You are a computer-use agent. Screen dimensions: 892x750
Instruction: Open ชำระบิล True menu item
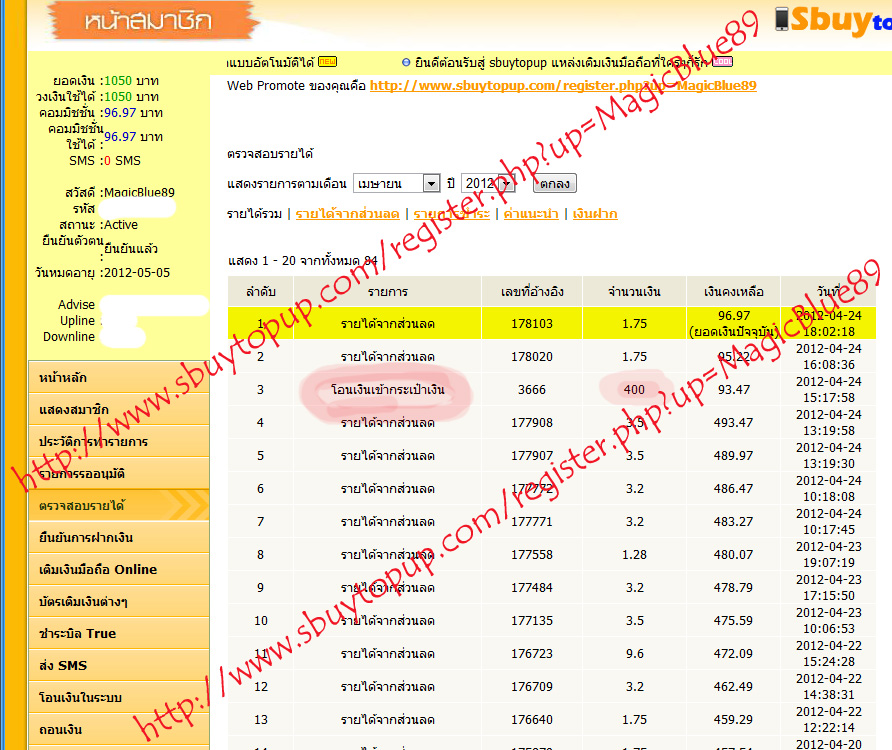pyautogui.click(x=119, y=633)
